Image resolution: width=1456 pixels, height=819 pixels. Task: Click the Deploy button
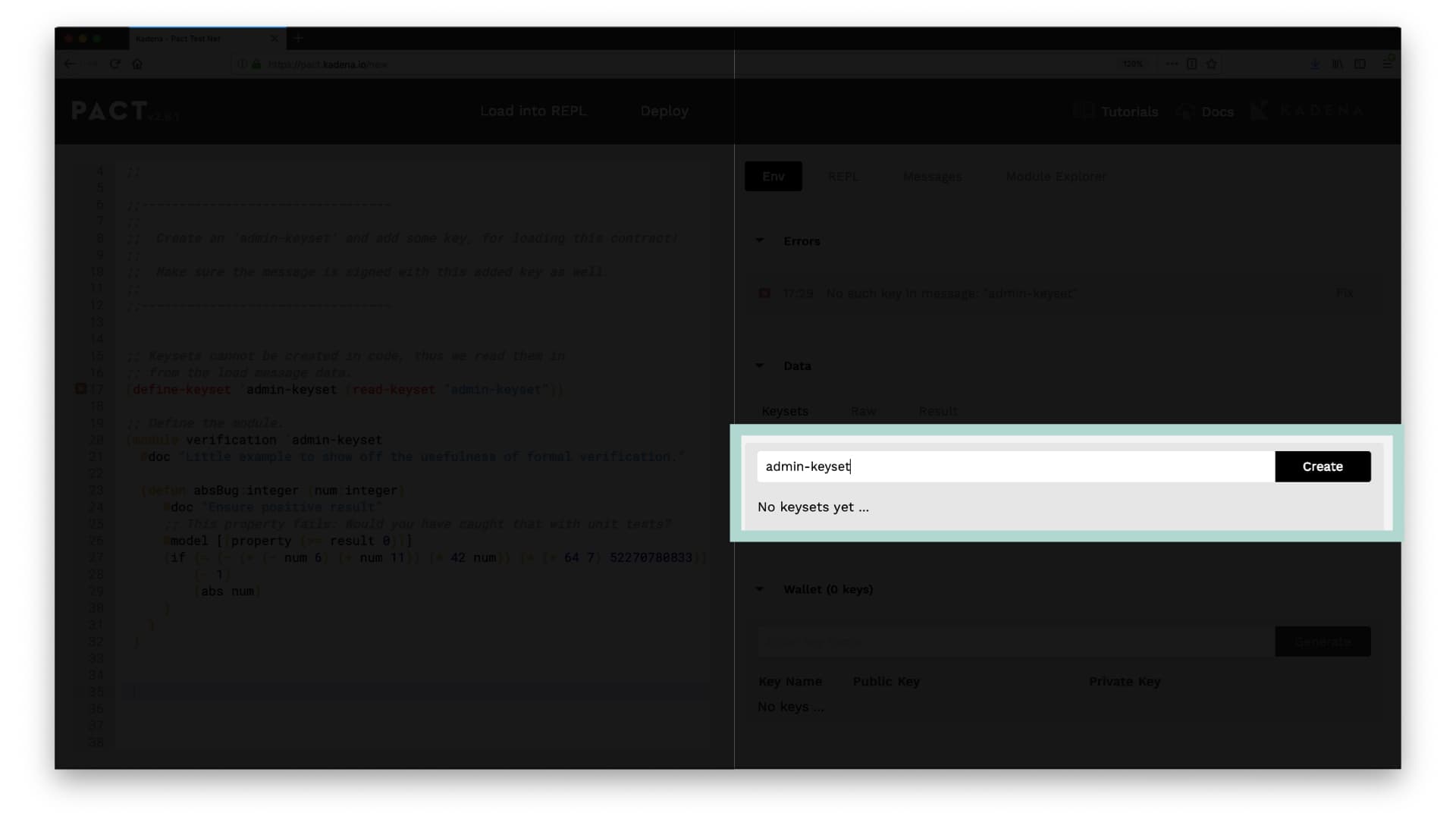click(664, 111)
